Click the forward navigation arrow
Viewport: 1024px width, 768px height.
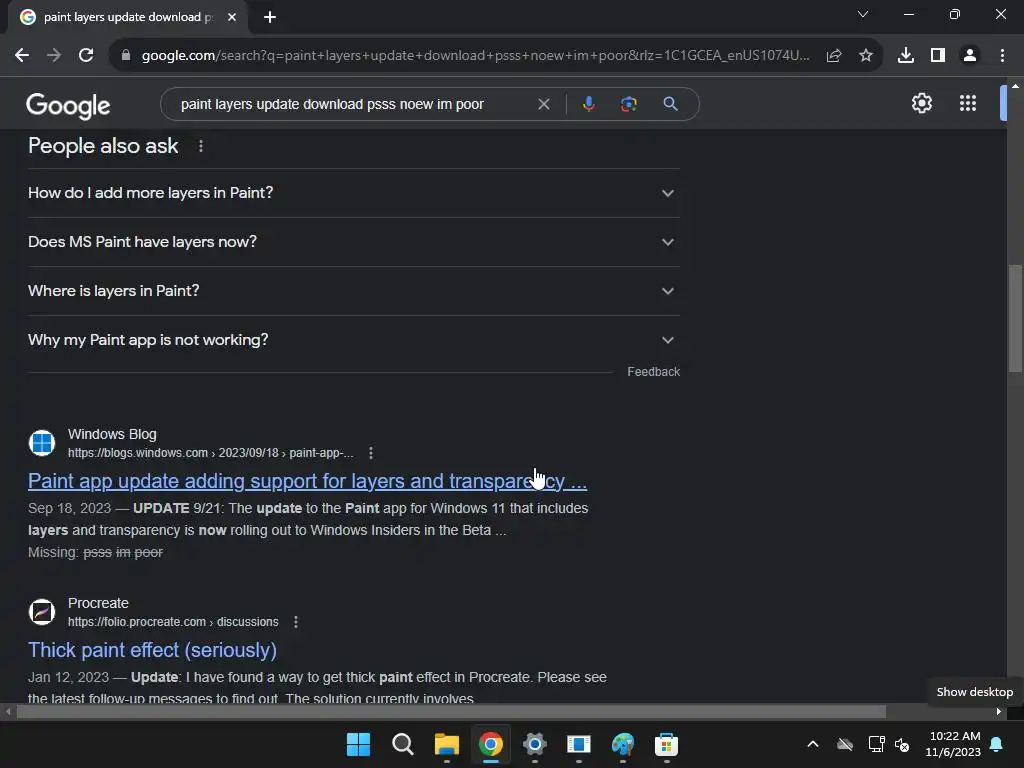point(54,56)
